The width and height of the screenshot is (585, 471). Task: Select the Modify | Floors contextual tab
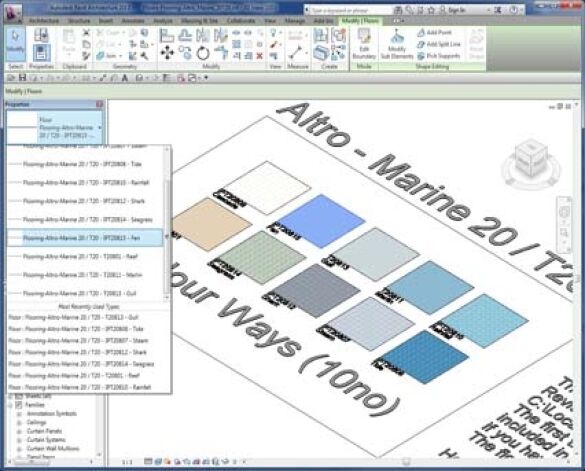click(360, 21)
